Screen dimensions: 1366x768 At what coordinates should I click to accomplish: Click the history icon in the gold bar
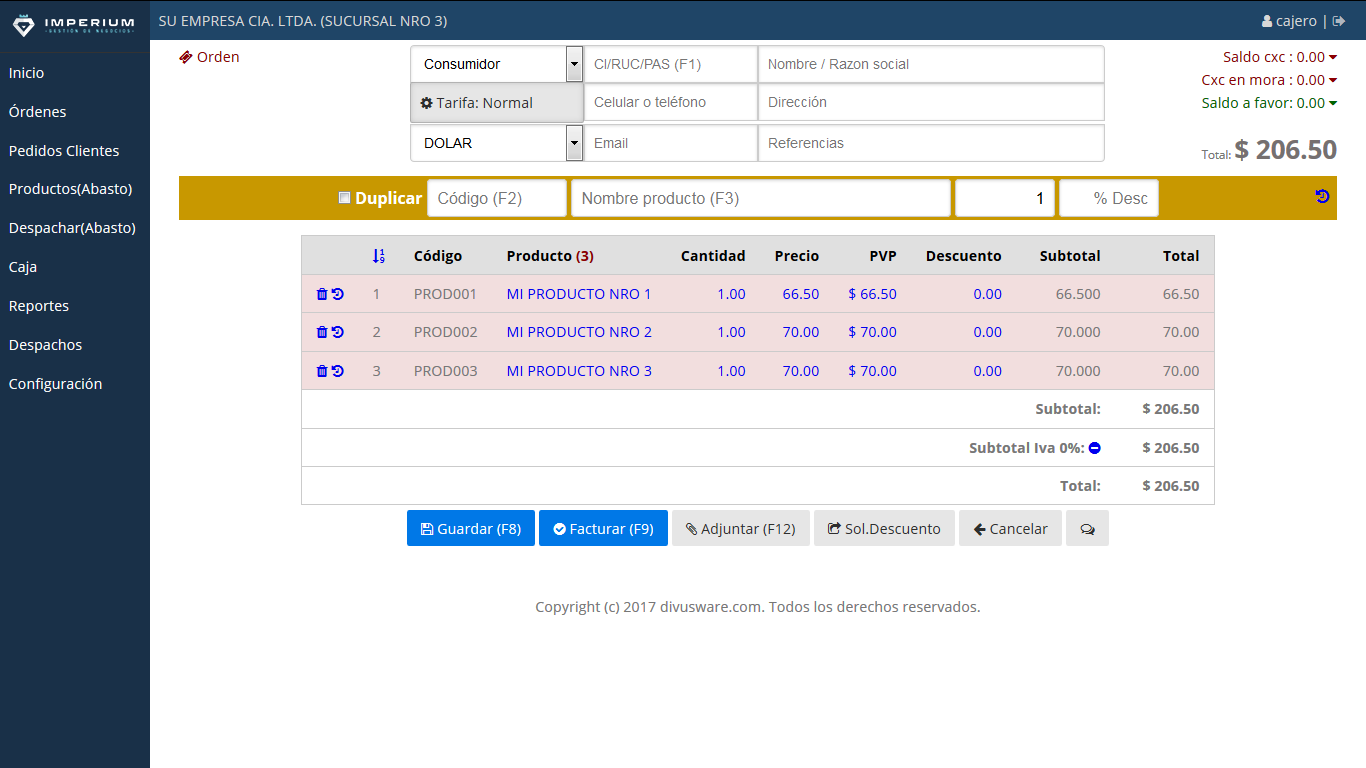click(x=1322, y=197)
